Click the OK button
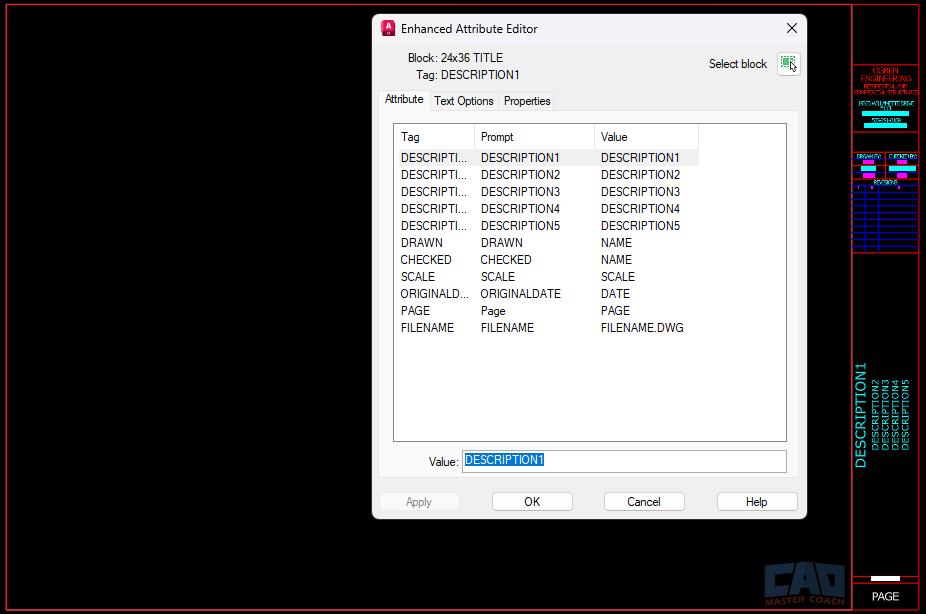 pos(532,501)
